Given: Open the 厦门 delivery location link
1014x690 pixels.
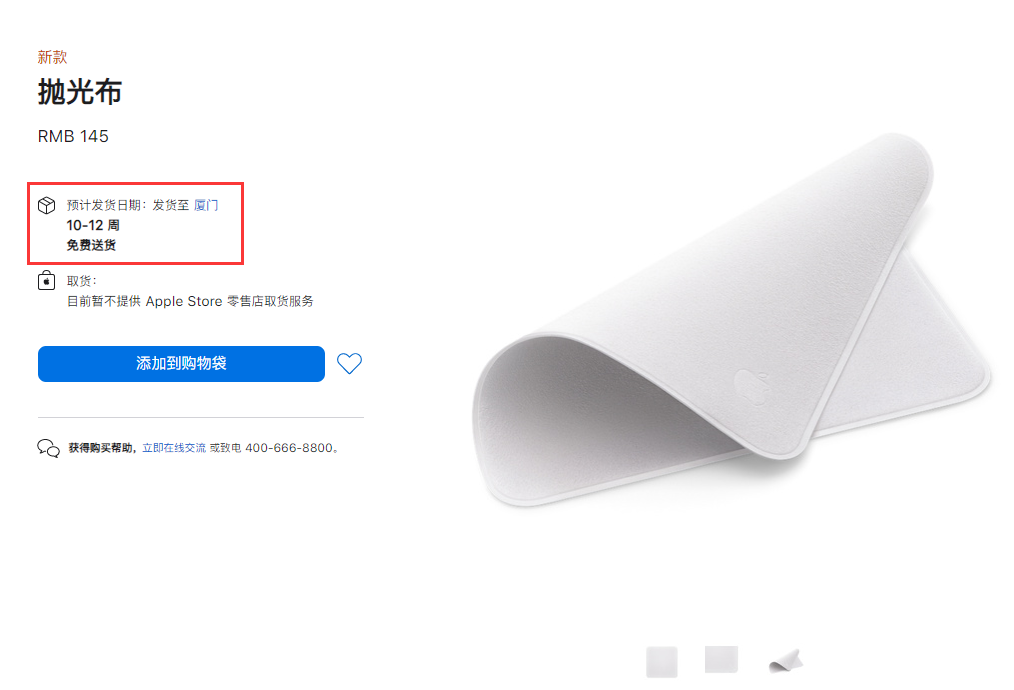Looking at the screenshot, I should [x=206, y=205].
